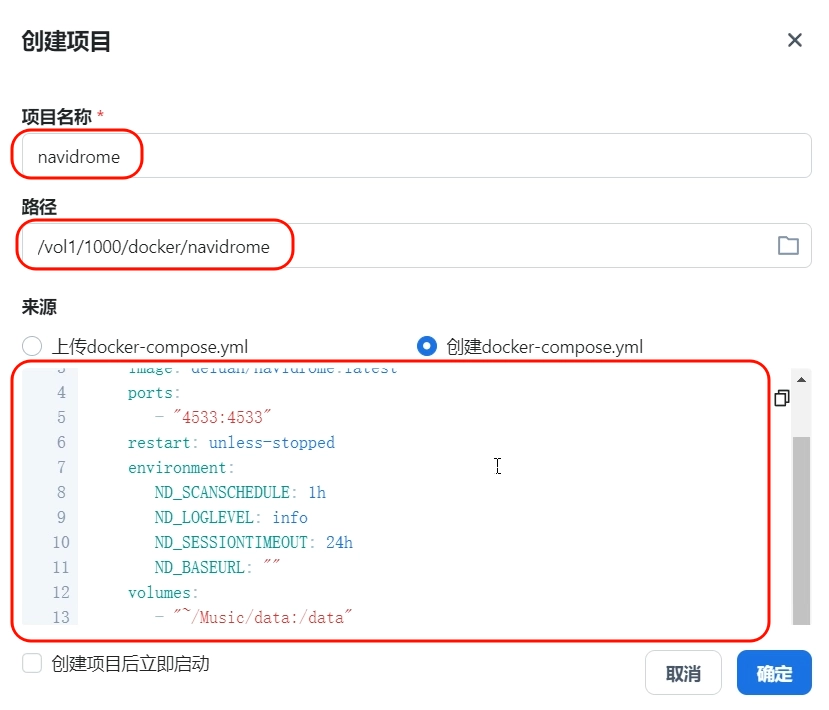Click the code editor scrollbar thumb
The height and width of the screenshot is (710, 829).
pyautogui.click(x=801, y=530)
